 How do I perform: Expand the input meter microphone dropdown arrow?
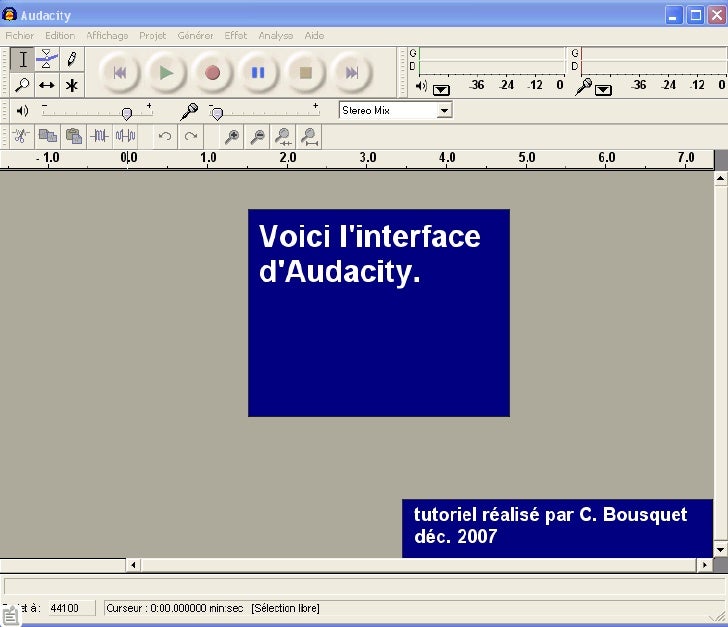pos(603,89)
